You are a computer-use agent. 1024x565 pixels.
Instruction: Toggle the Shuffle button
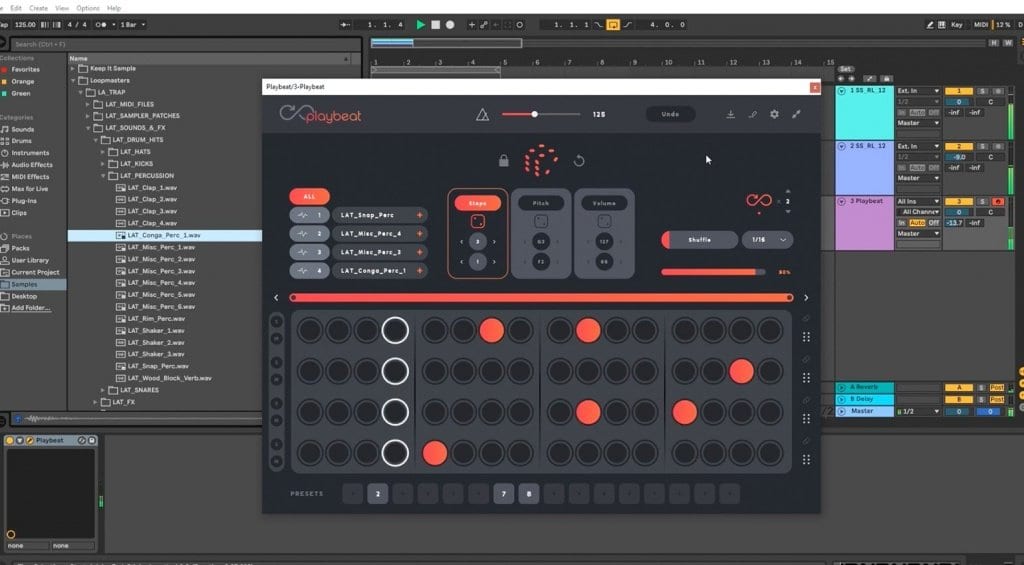point(699,240)
